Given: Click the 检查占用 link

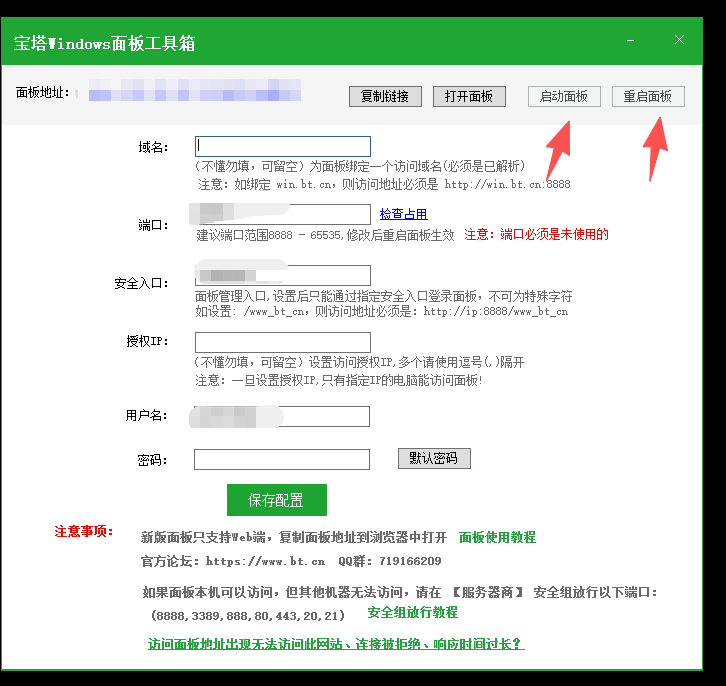Looking at the screenshot, I should pos(403,214).
